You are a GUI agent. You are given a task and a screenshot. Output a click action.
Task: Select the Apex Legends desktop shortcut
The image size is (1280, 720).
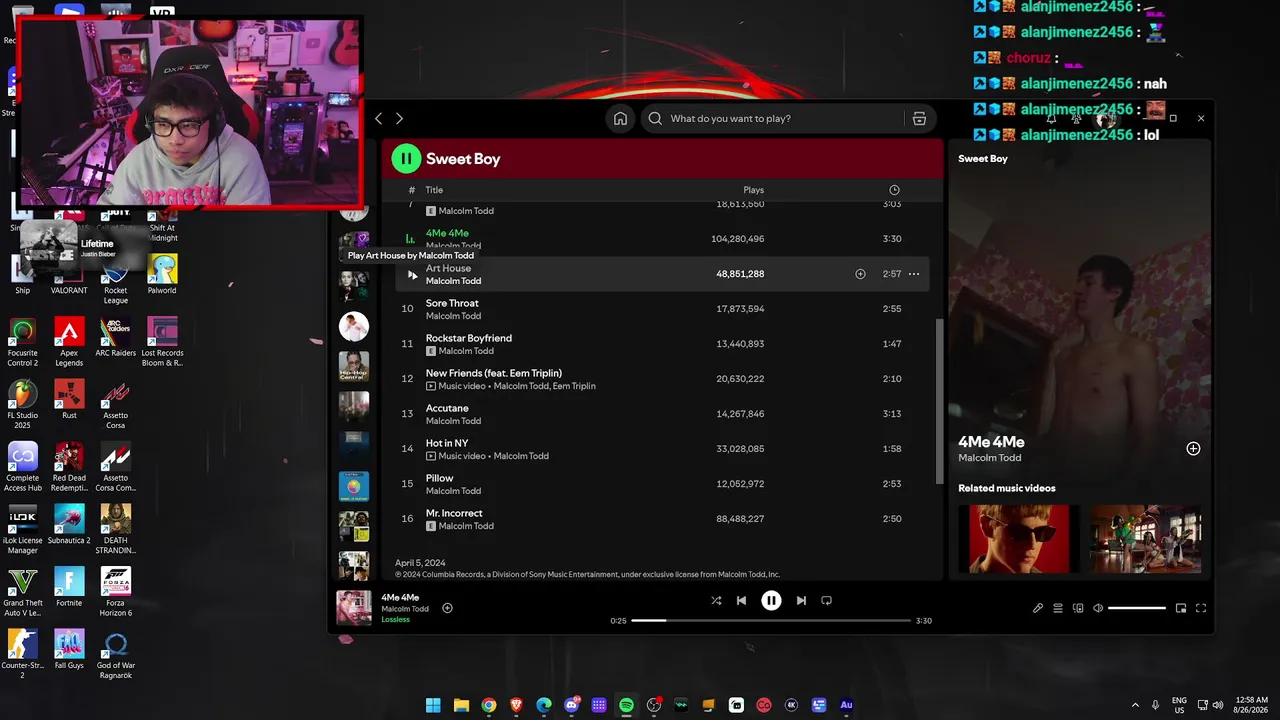pos(69,342)
